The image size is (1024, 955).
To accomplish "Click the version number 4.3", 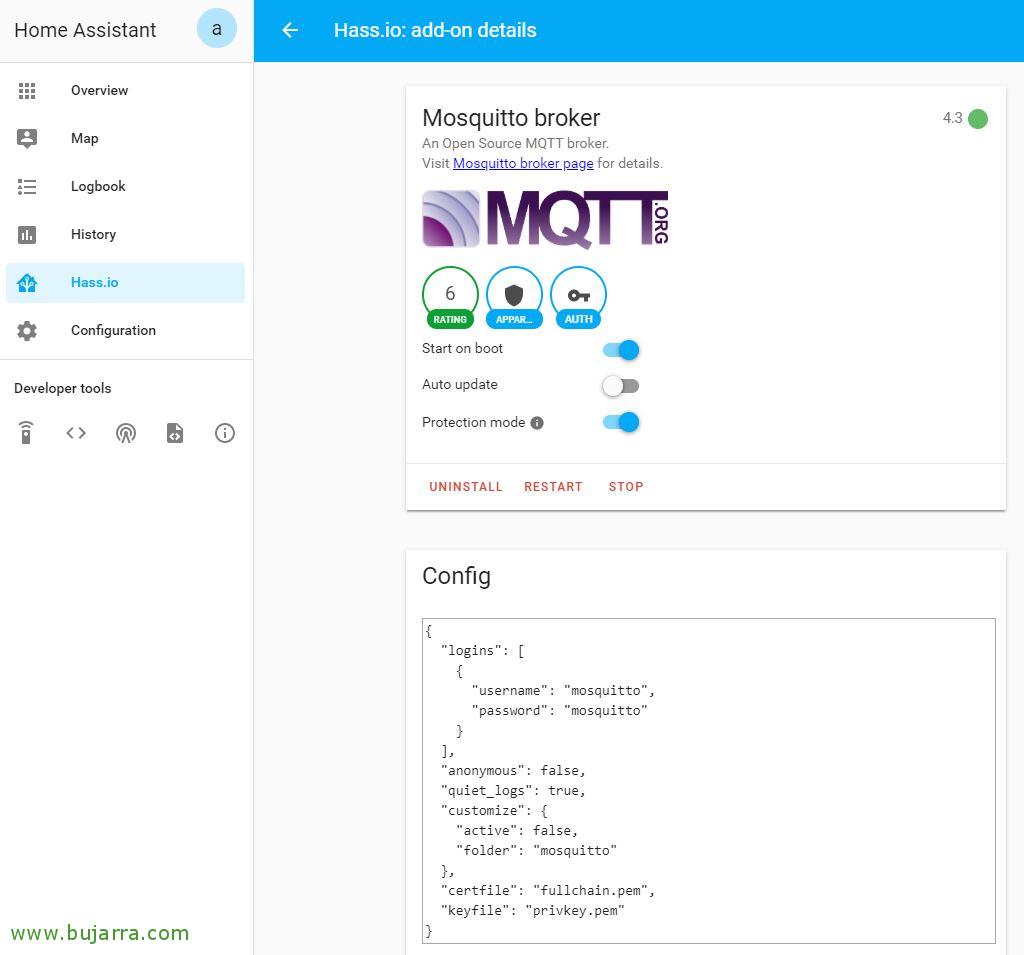I will (x=952, y=118).
